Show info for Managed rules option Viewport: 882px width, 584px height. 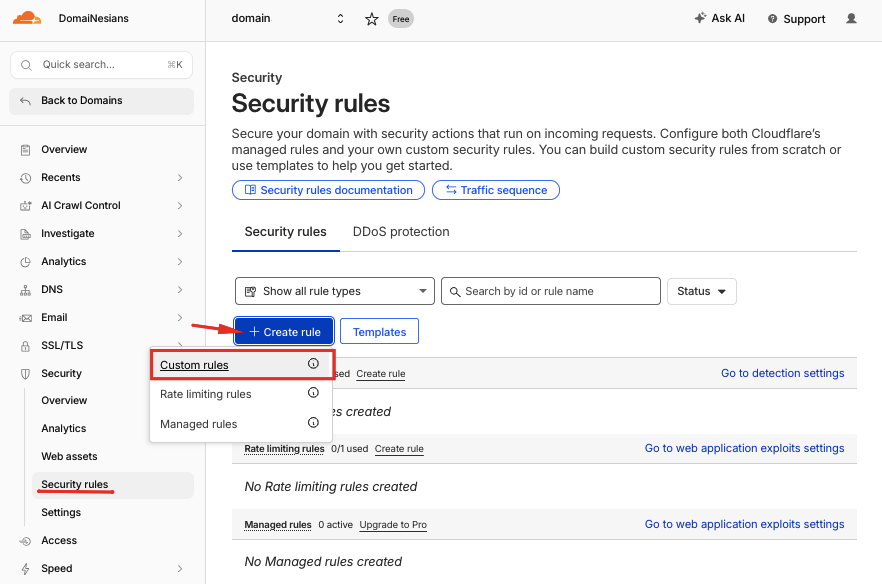point(313,423)
